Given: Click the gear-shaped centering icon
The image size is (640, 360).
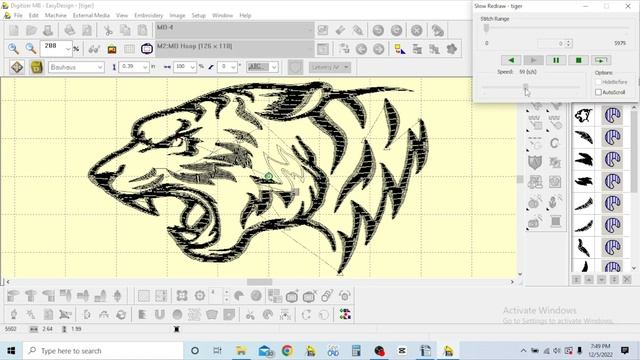Looking at the screenshot, I should (199, 296).
